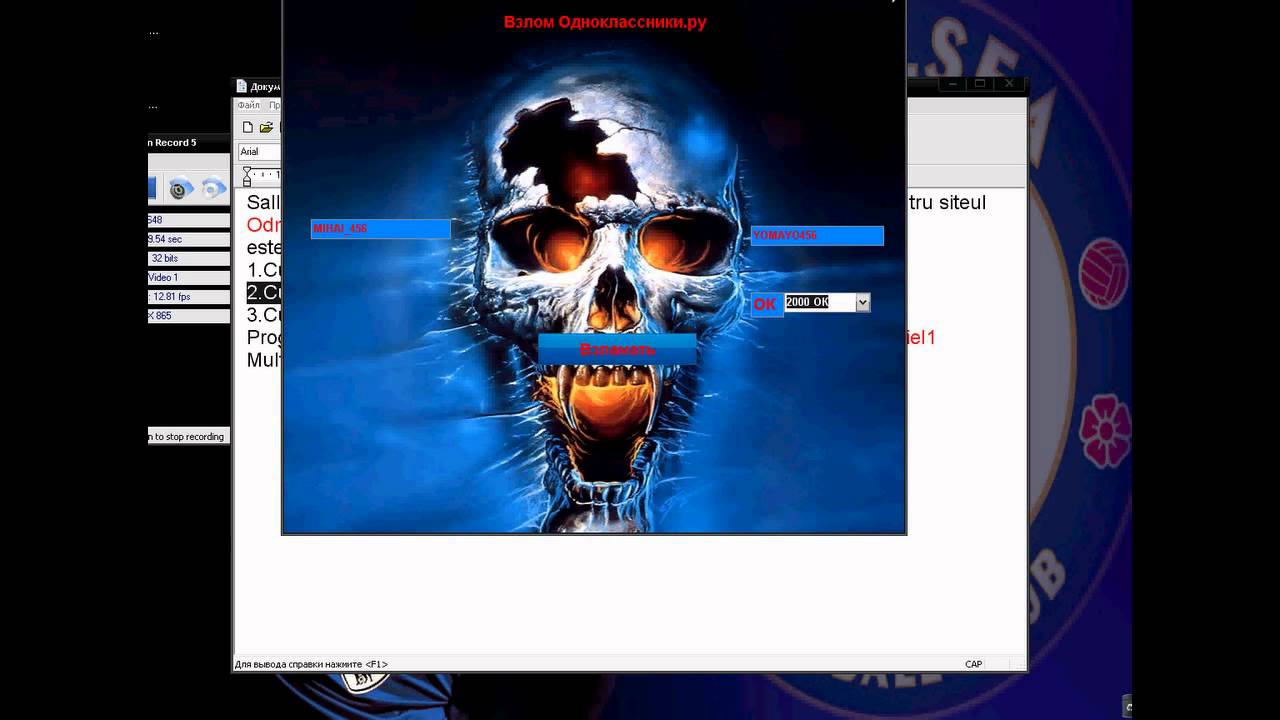The height and width of the screenshot is (720, 1280).
Task: Click the 32 bits field in recorder
Action: pyautogui.click(x=189, y=258)
